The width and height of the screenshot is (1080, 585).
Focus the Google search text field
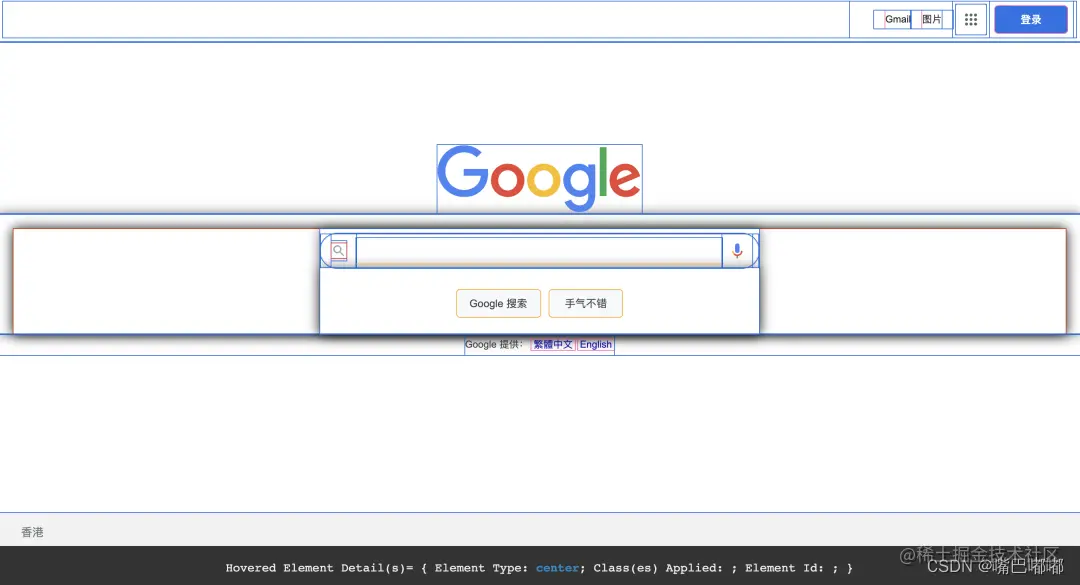pos(539,252)
